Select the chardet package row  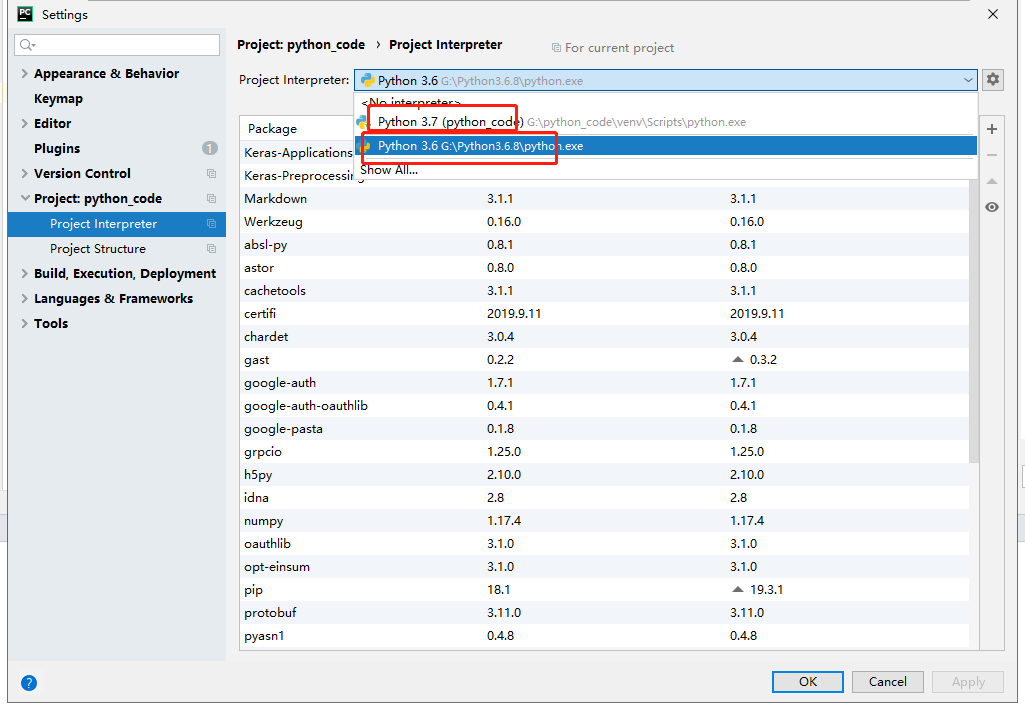pos(604,336)
